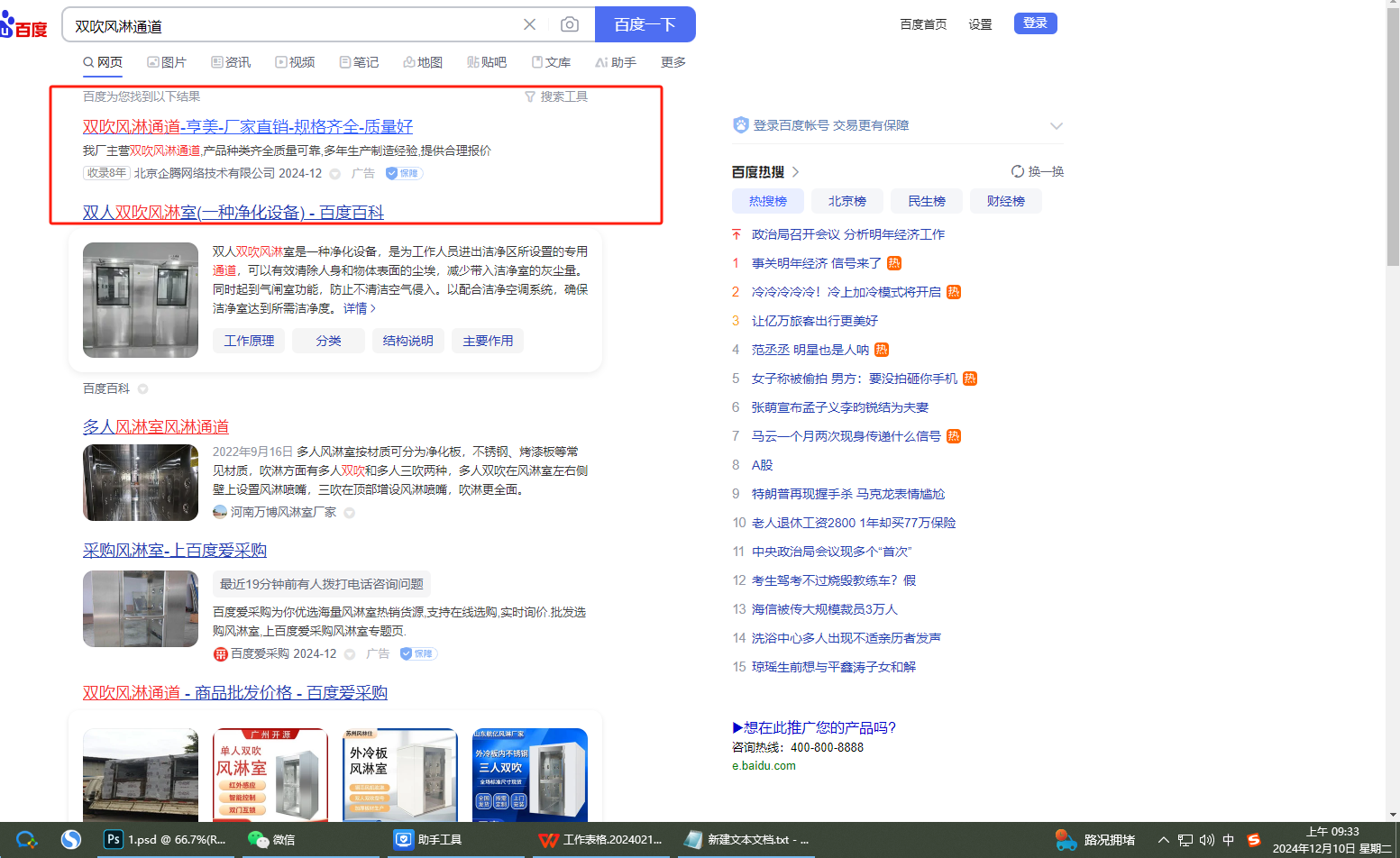Open the search tools filter
Image resolution: width=1400 pixels, height=858 pixels.
click(556, 96)
